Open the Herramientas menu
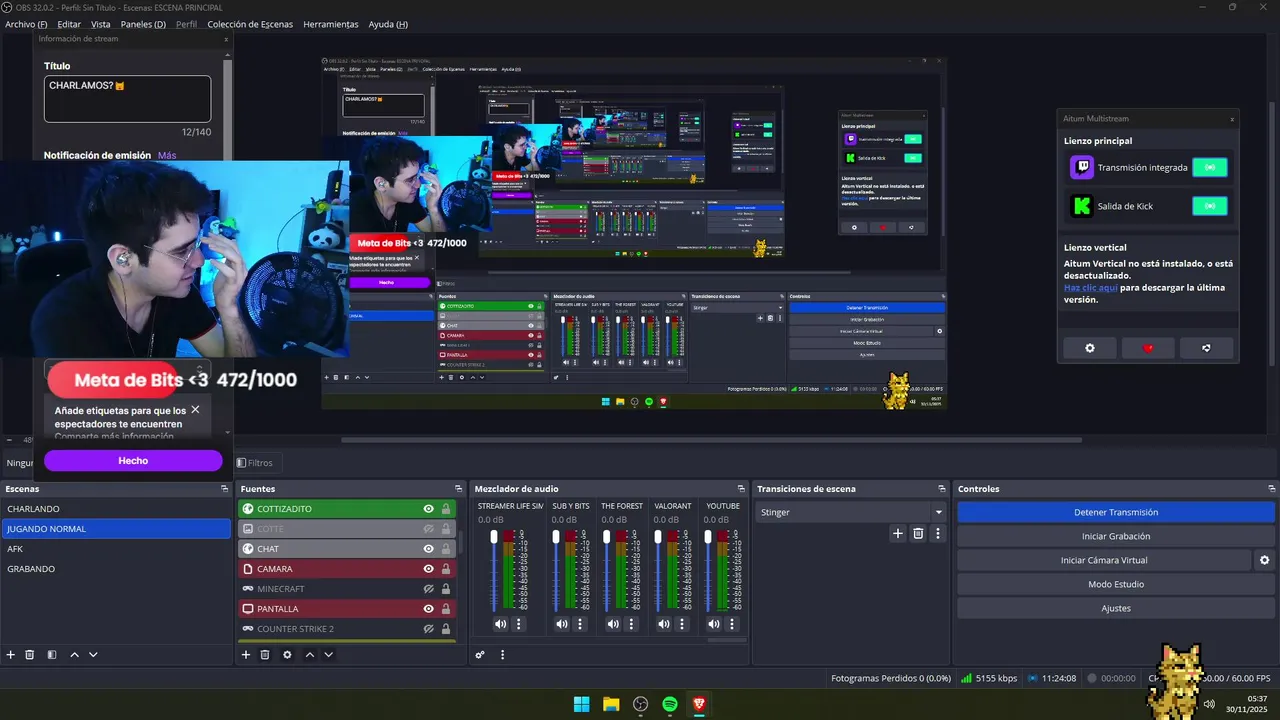This screenshot has width=1280, height=720. coord(331,24)
